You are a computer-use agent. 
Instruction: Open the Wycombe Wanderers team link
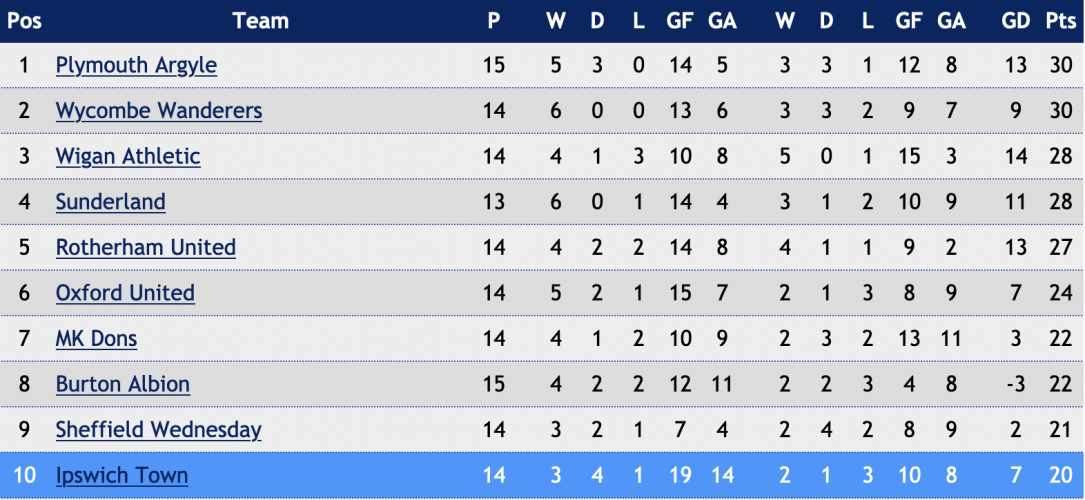tap(159, 111)
